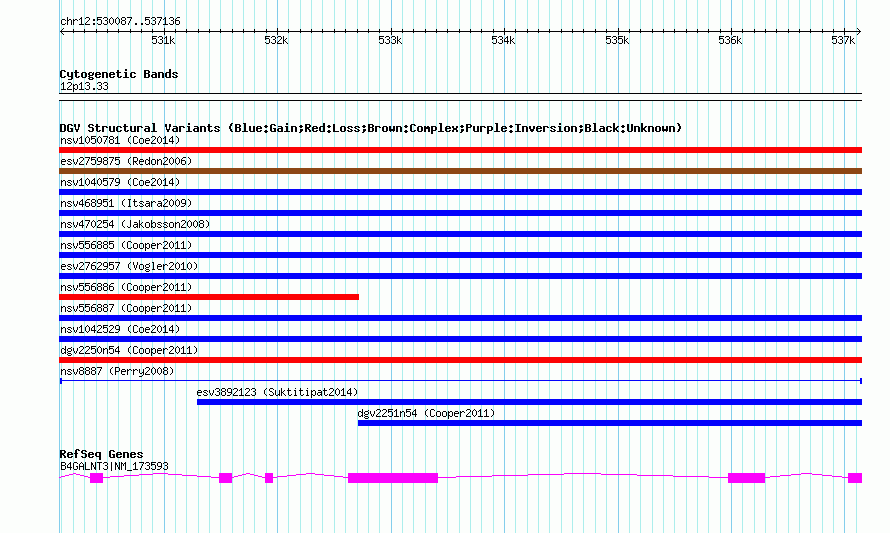Open the nsv1040579 (Coe2014) label link
Image resolution: width=890 pixels, height=533 pixels.
pyautogui.click(x=120, y=182)
